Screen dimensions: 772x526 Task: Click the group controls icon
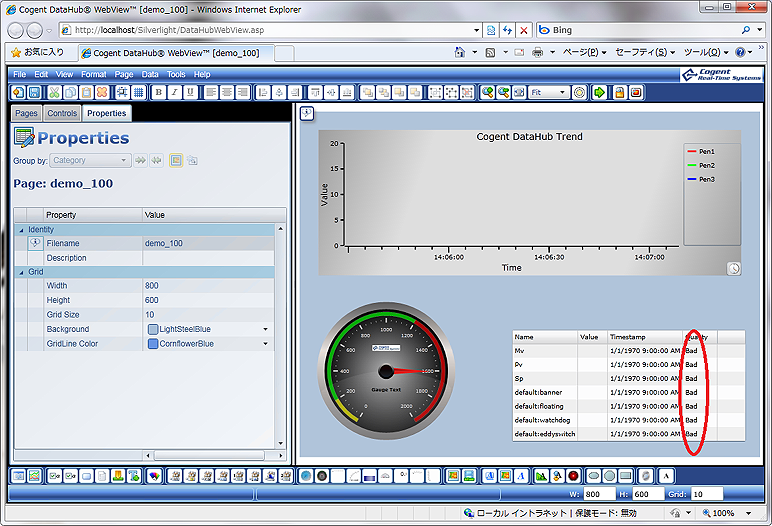click(435, 92)
